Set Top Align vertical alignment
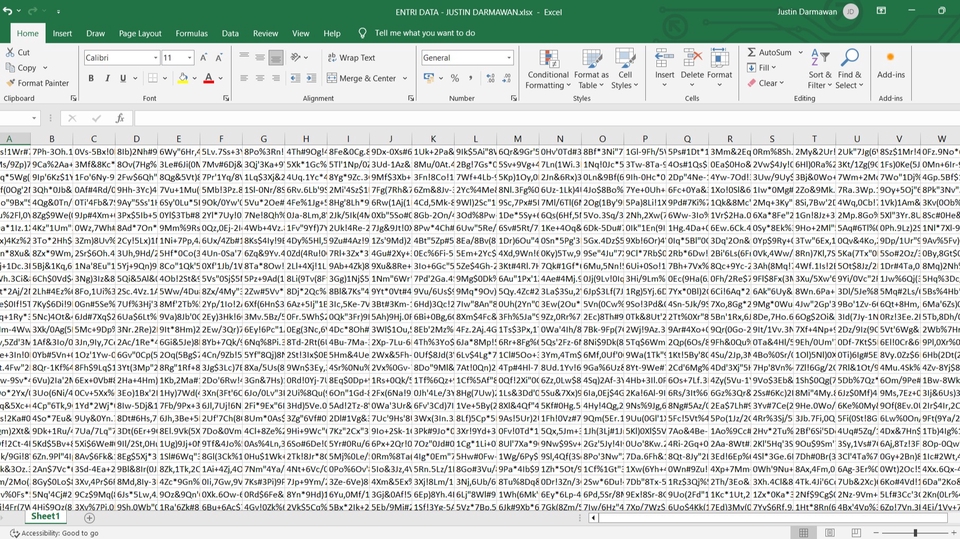Image resolution: width=960 pixels, height=539 pixels. (244, 58)
